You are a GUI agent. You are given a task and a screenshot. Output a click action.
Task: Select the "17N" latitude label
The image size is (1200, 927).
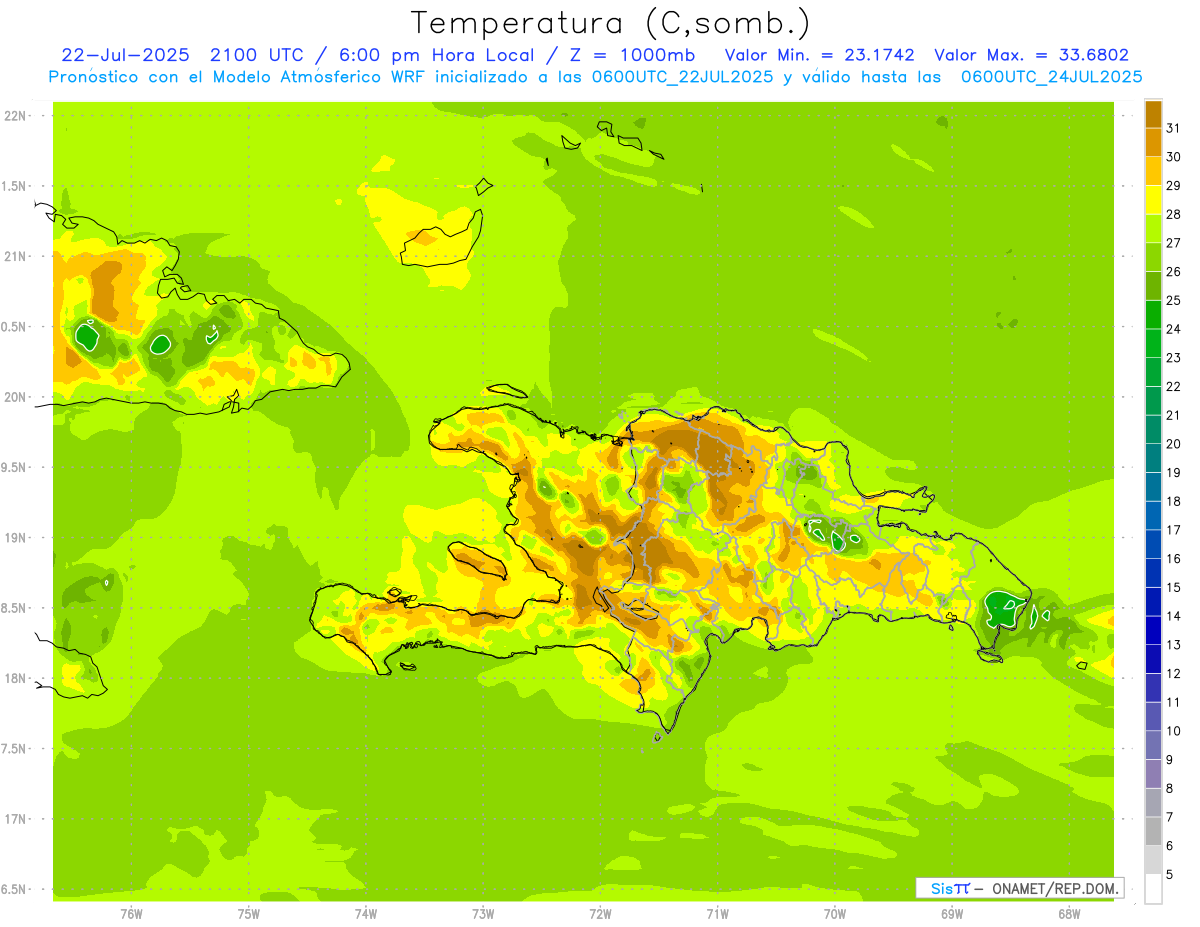[x=15, y=819]
